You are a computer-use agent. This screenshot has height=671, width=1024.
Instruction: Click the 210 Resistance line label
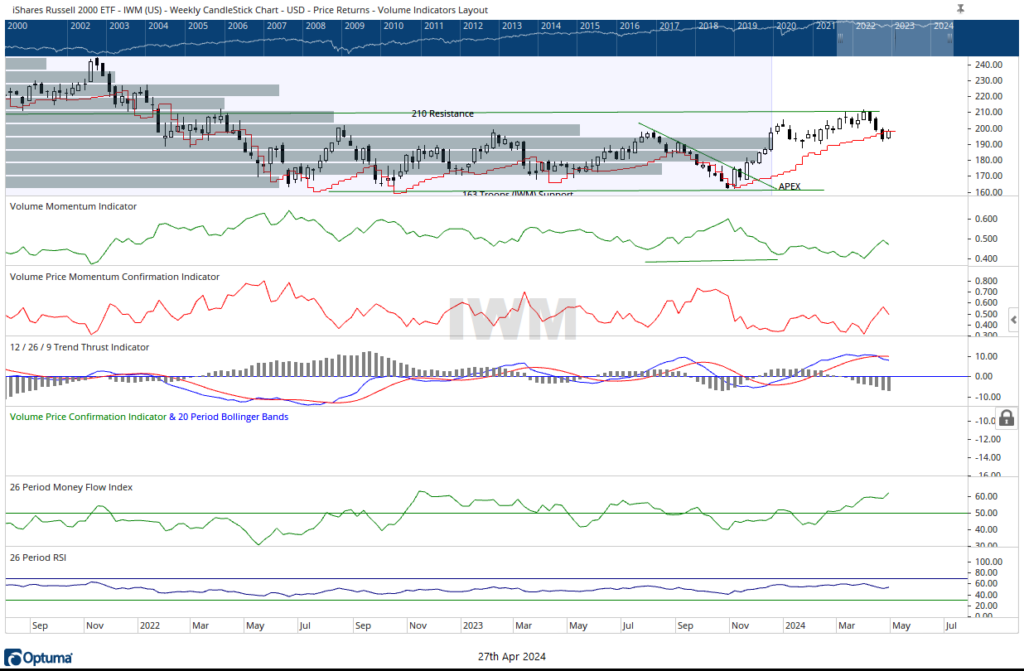point(442,114)
